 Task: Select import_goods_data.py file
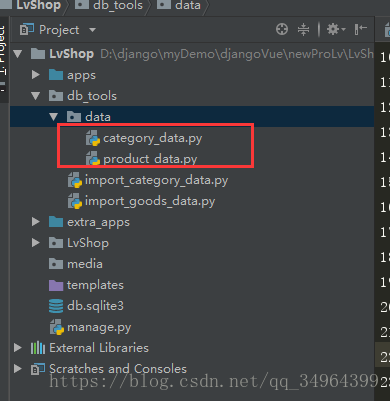point(150,201)
